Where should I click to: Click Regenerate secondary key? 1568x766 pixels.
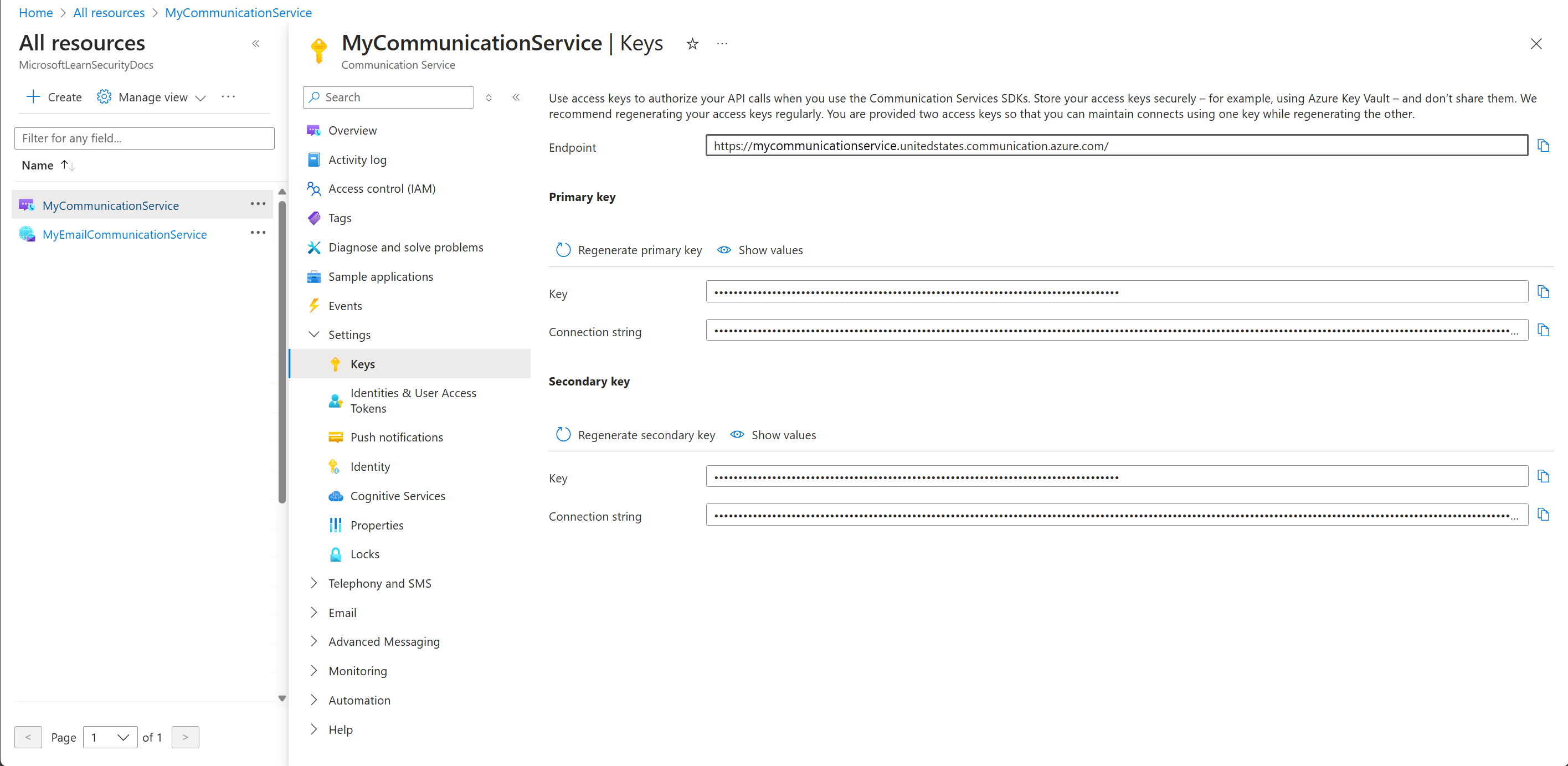(635, 435)
